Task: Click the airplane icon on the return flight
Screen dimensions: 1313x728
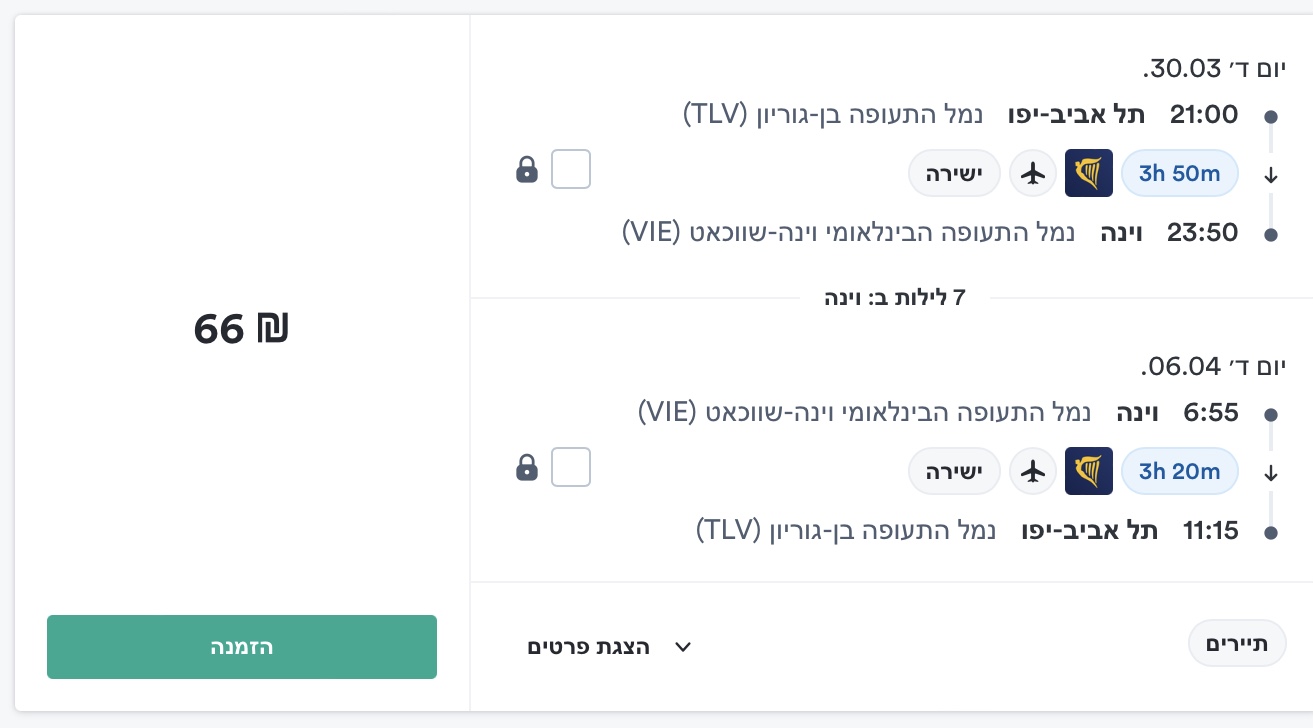Action: tap(1033, 470)
